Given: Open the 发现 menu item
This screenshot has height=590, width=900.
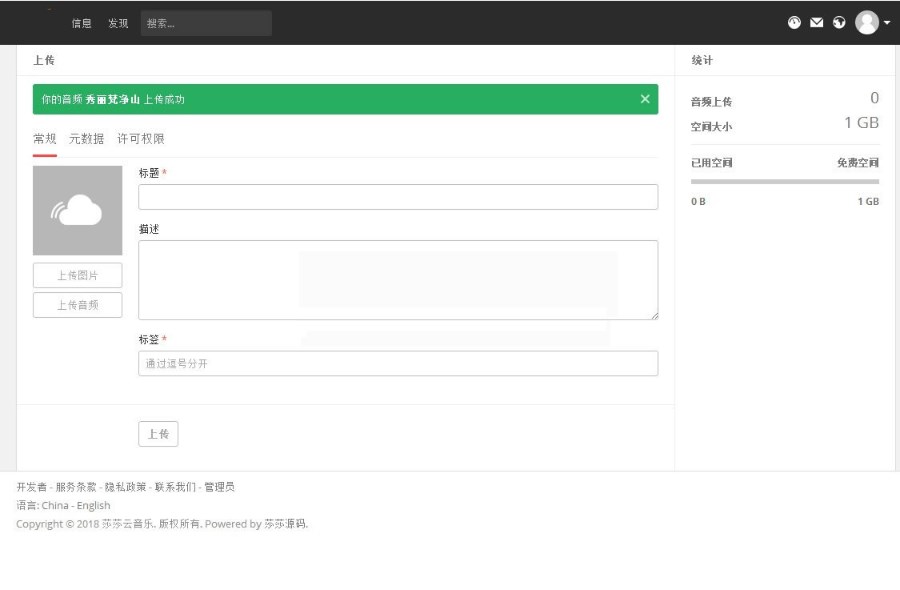Looking at the screenshot, I should 117,22.
